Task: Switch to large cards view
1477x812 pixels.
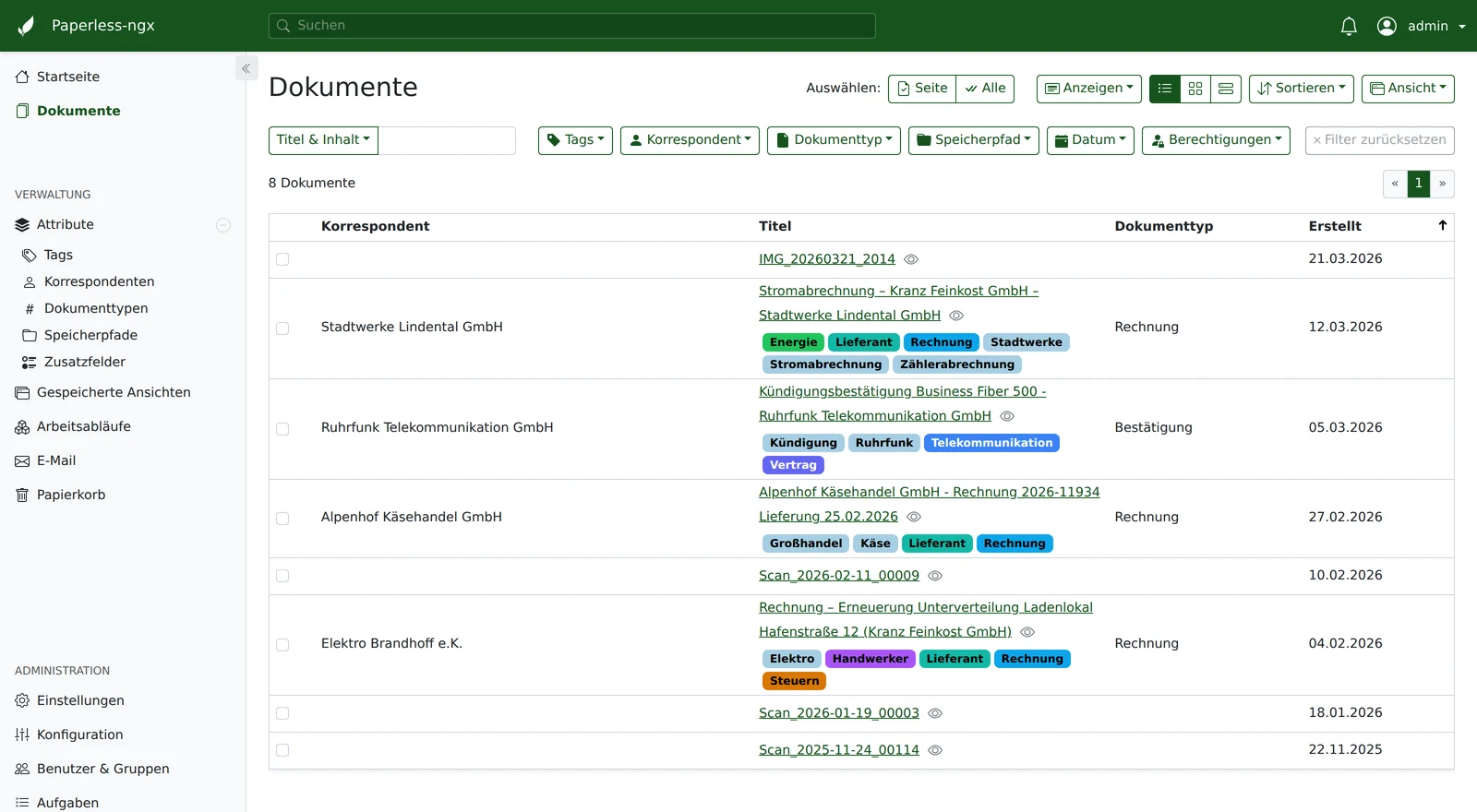Action: point(1226,89)
